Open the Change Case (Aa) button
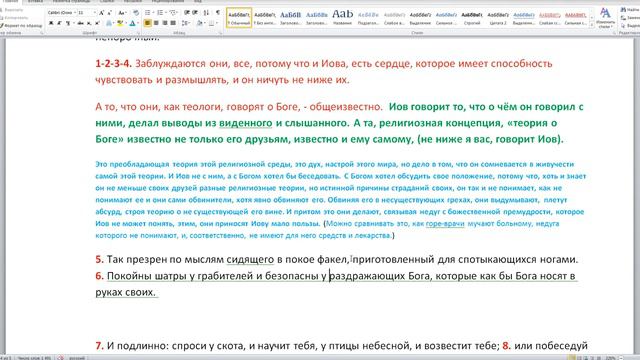Viewport: 640px width, 360px height. tap(122, 13)
